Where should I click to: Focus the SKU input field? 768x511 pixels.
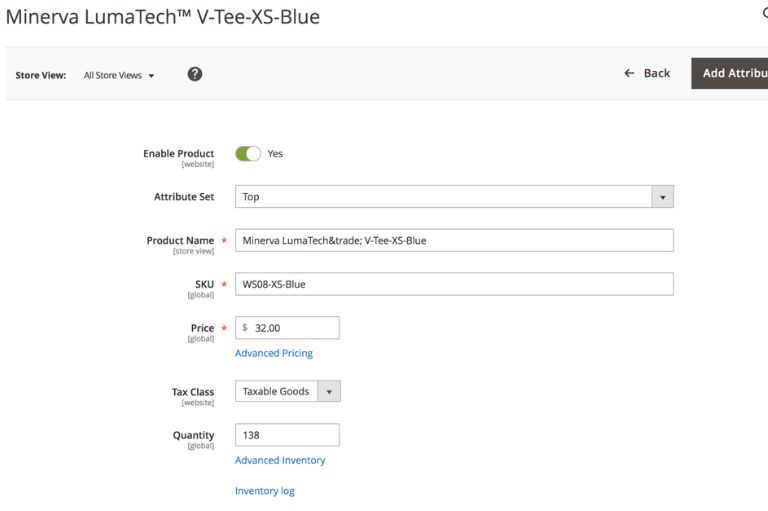[454, 284]
